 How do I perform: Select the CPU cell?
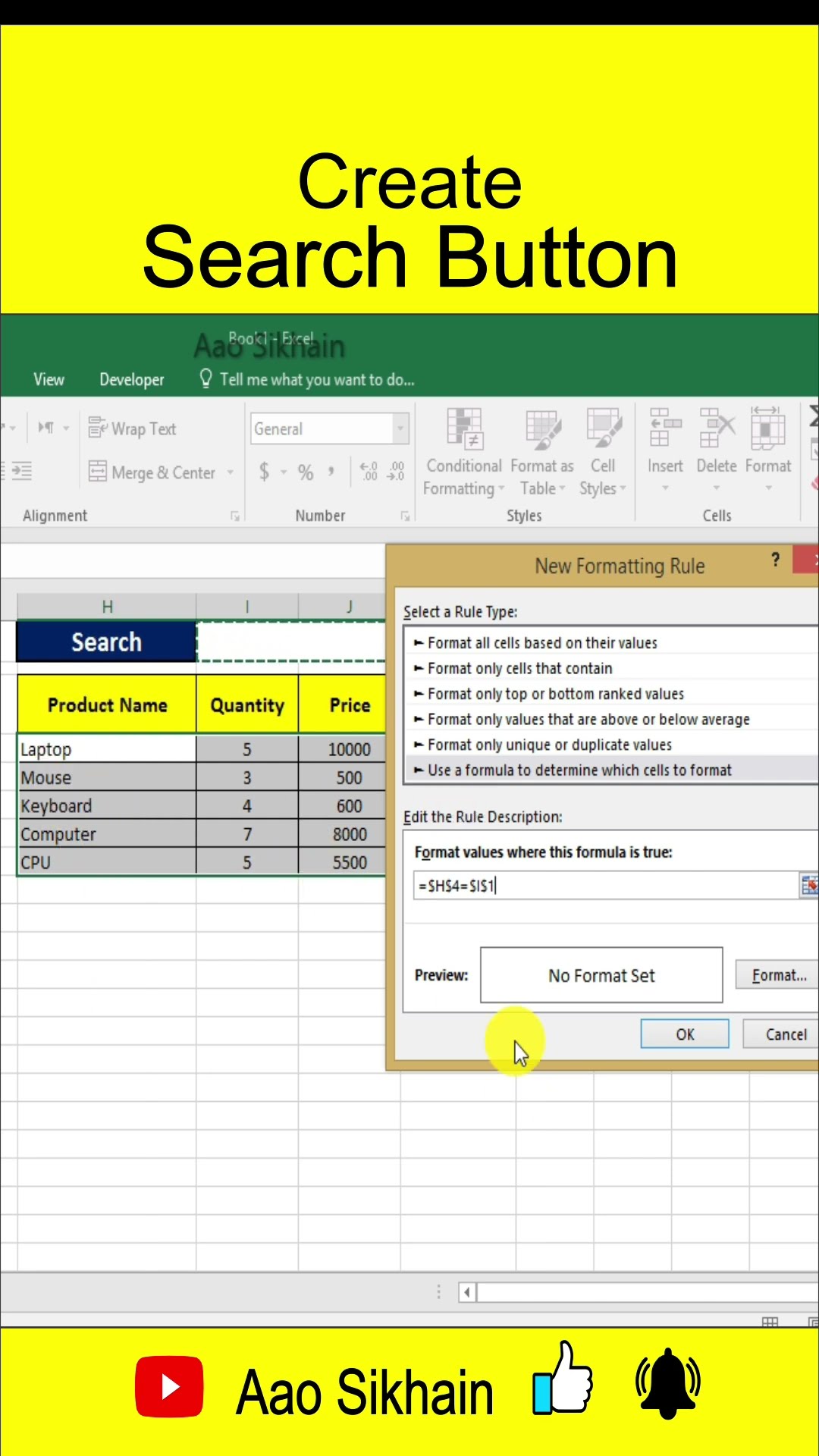pos(107,862)
